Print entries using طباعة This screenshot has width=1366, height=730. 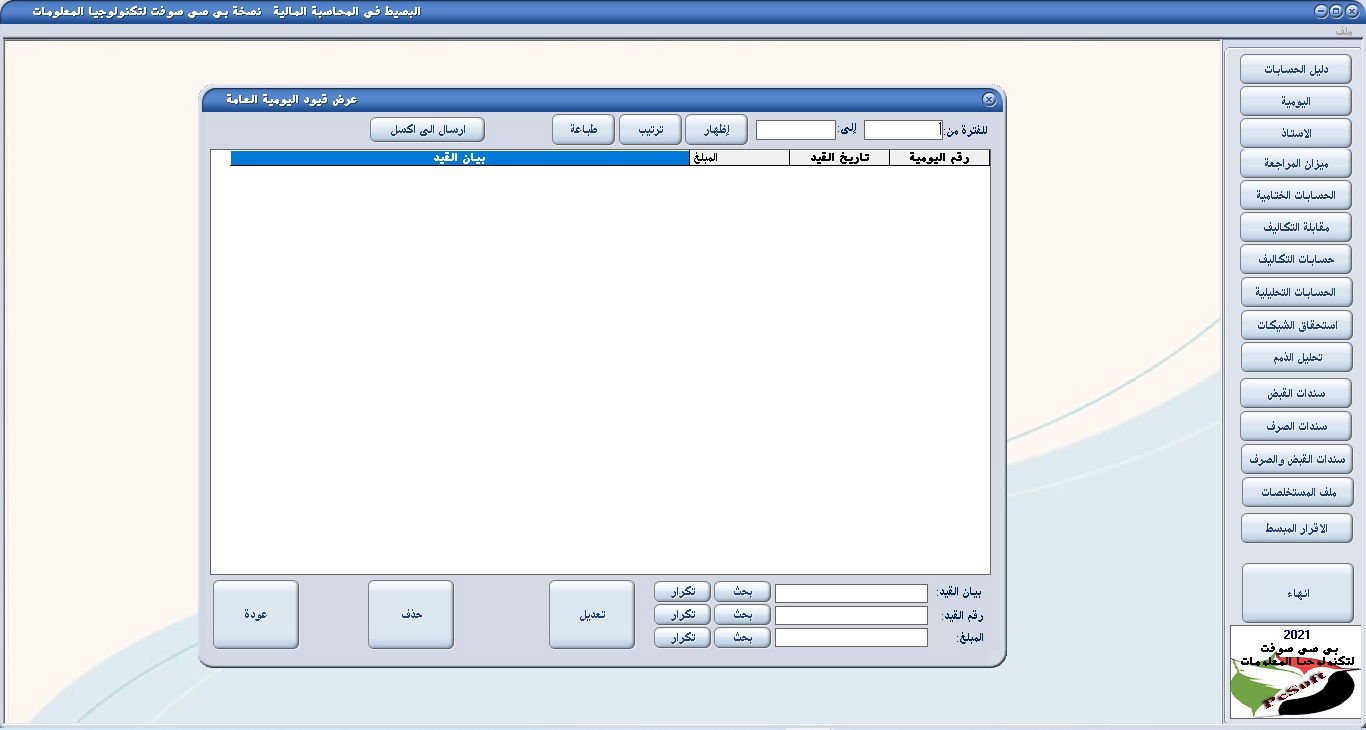point(581,129)
